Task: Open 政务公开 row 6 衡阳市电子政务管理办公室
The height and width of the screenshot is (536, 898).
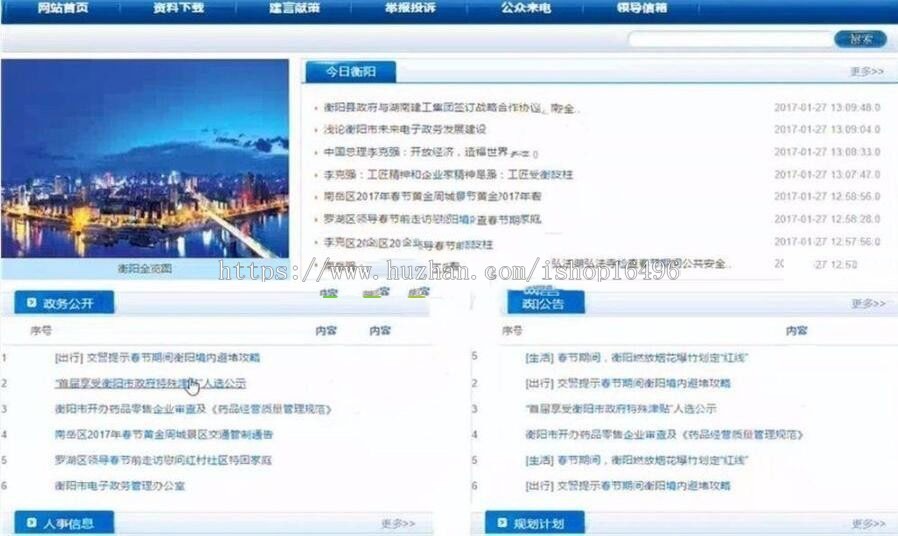Action: 120,486
